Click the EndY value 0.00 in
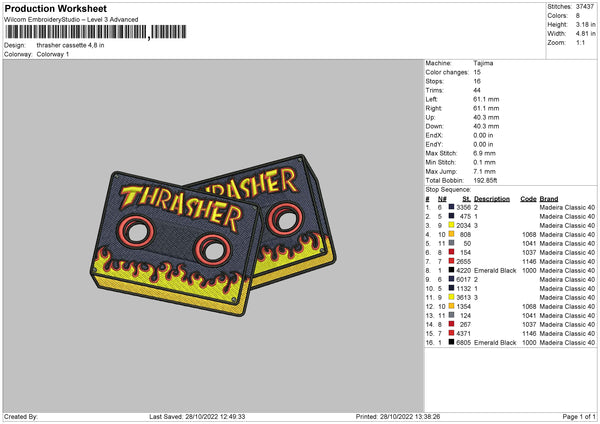Image resolution: width=600 pixels, height=424 pixels. (x=483, y=145)
